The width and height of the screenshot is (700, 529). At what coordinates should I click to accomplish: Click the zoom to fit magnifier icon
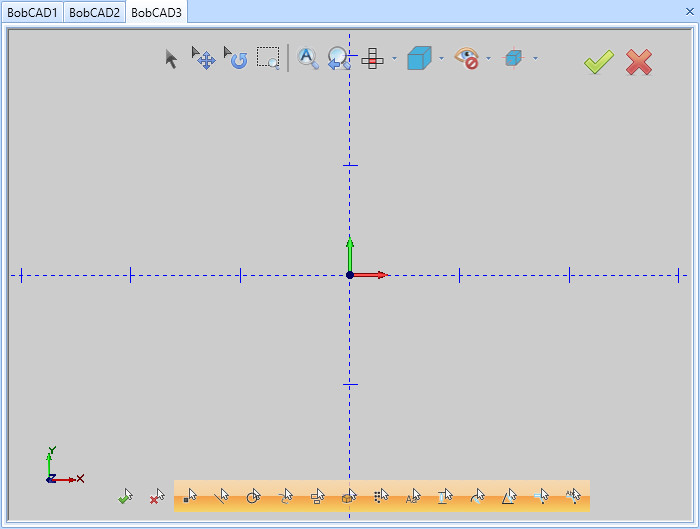[308, 59]
